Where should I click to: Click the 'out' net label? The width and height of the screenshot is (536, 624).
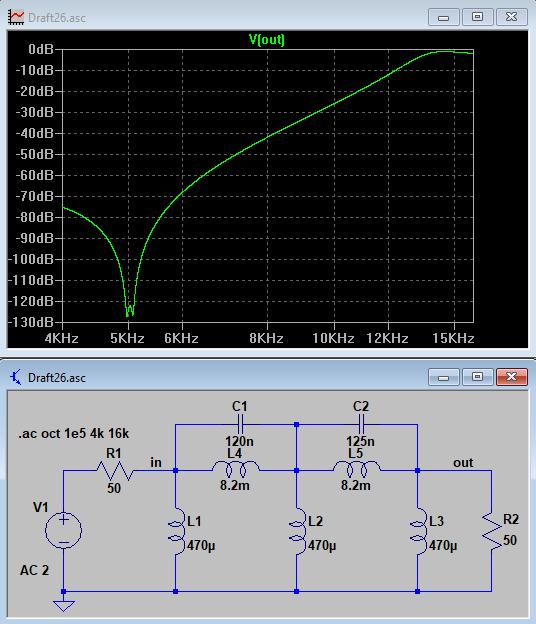[x=463, y=462]
